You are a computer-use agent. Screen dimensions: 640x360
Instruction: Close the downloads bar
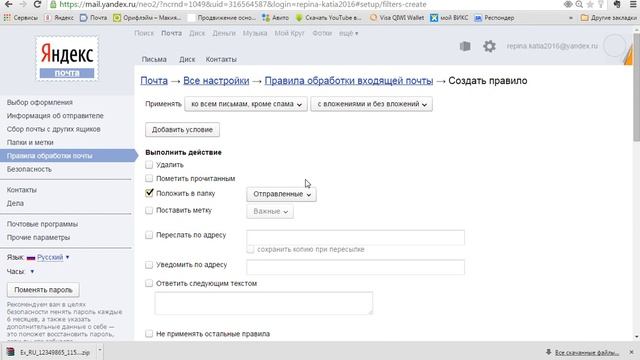pos(631,352)
